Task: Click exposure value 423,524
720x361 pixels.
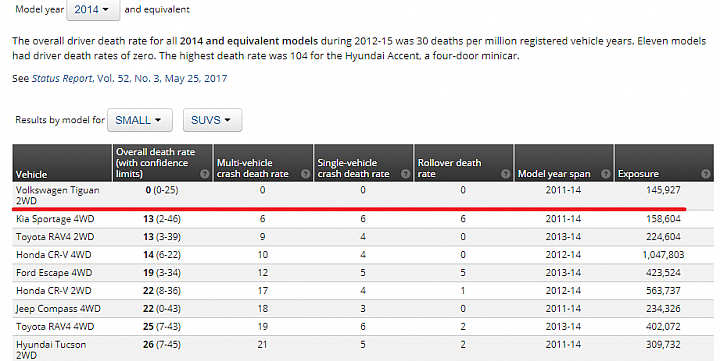Action: pos(663,273)
